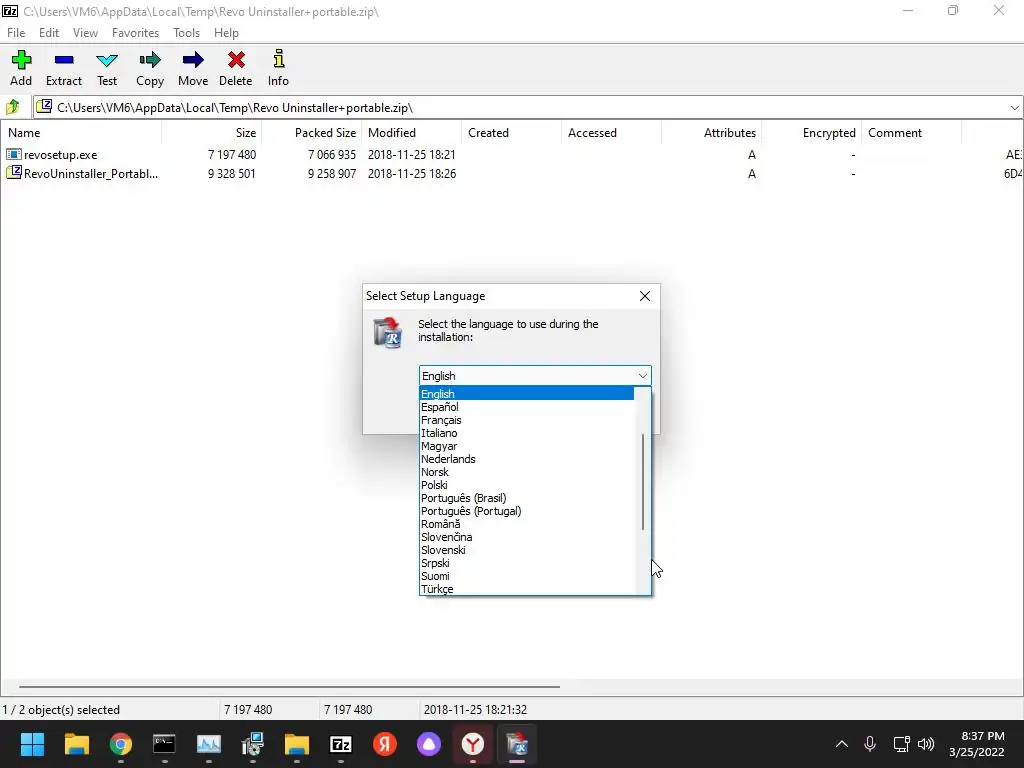Select Suomi in the language list
The image size is (1024, 768).
coord(526,576)
